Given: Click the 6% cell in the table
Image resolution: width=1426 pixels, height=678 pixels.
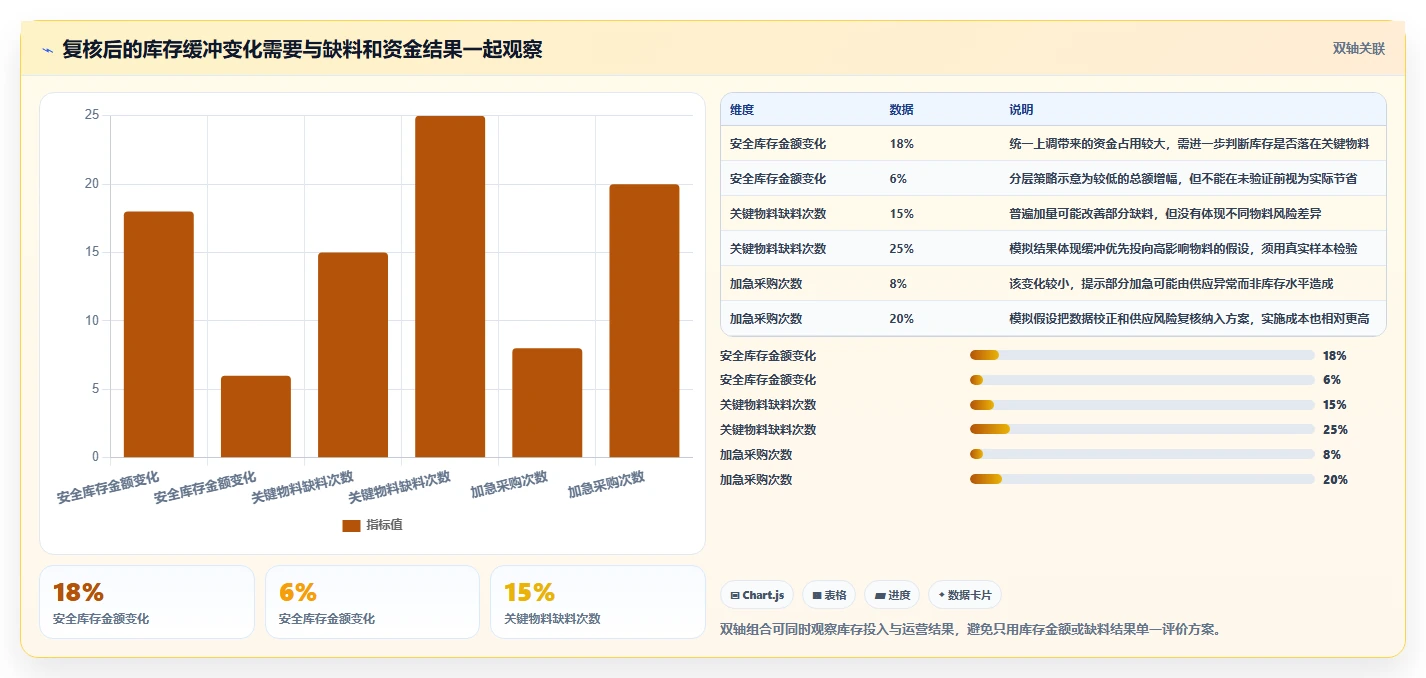Looking at the screenshot, I should 898,179.
